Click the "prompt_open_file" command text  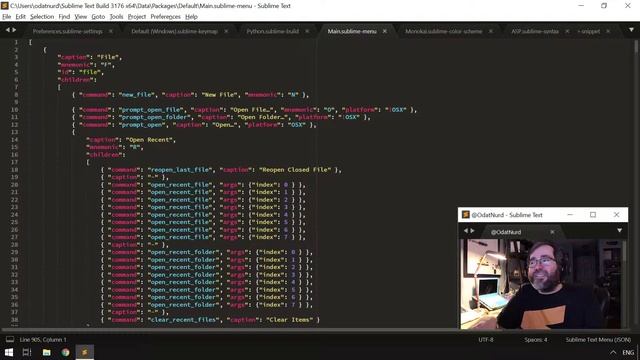pos(151,110)
